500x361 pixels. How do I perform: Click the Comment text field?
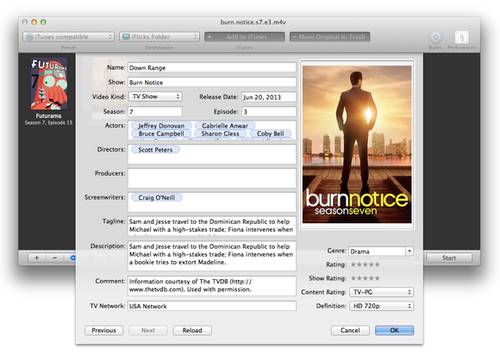[212, 286]
